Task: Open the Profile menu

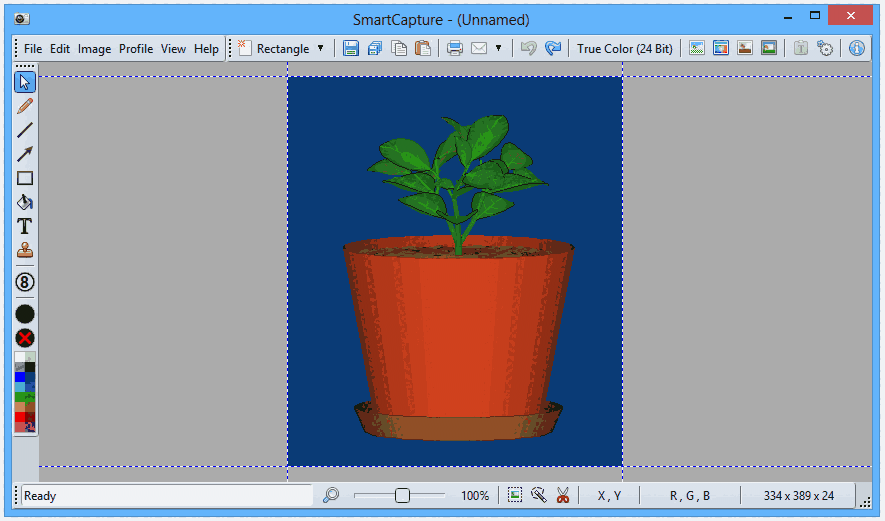Action: tap(136, 48)
